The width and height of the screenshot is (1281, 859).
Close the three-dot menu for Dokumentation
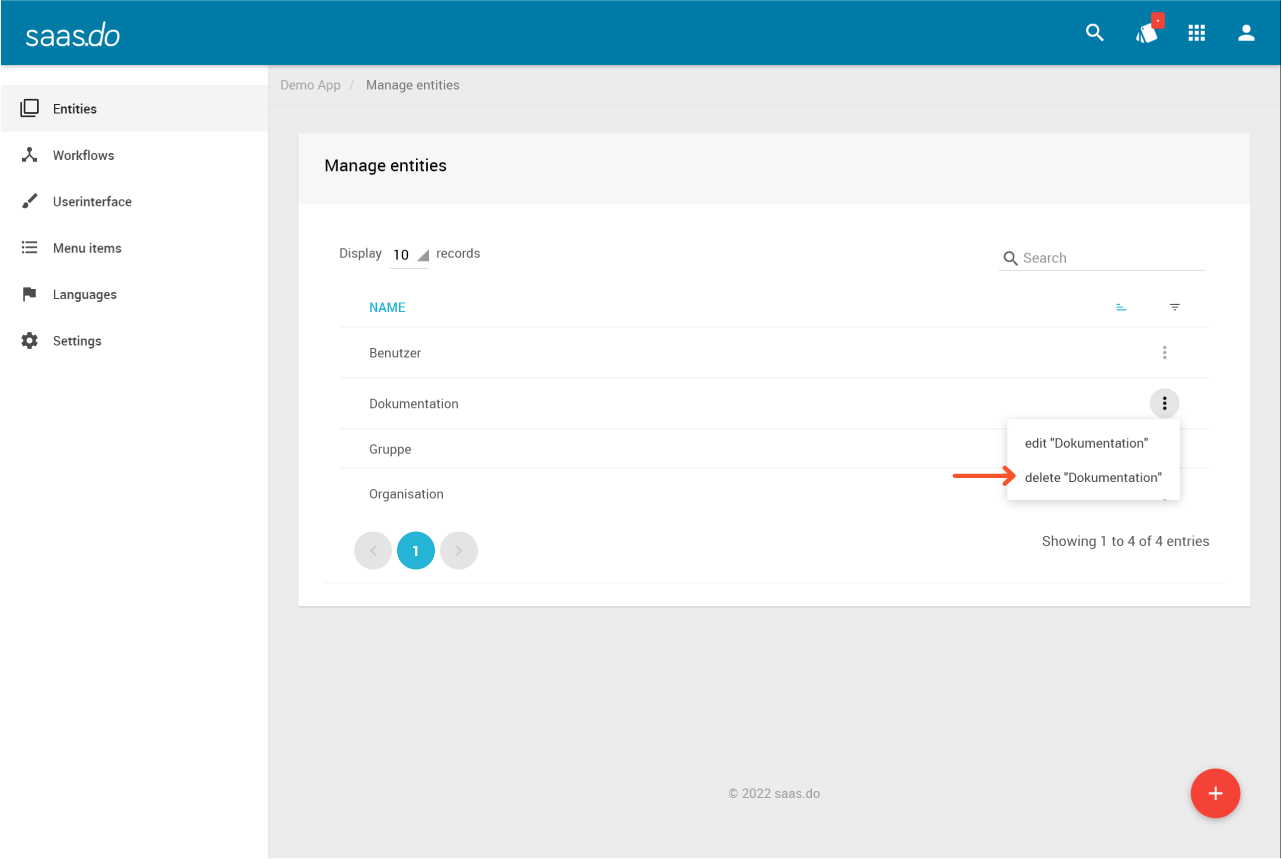1164,403
